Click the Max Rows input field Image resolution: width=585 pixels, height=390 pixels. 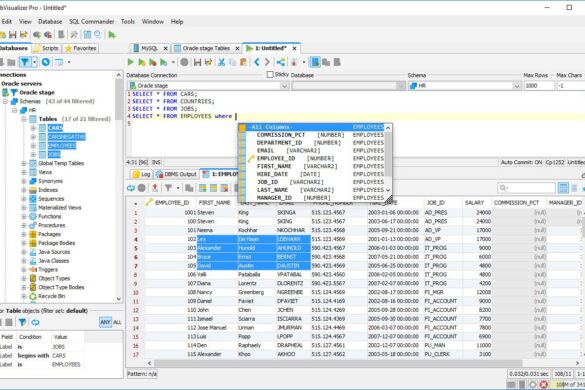(539, 86)
